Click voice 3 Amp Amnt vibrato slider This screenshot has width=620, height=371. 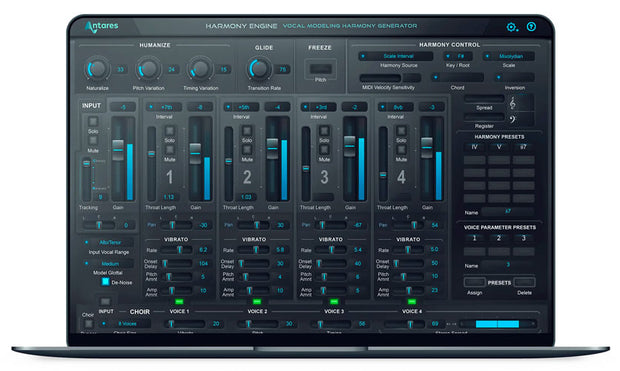[332, 291]
